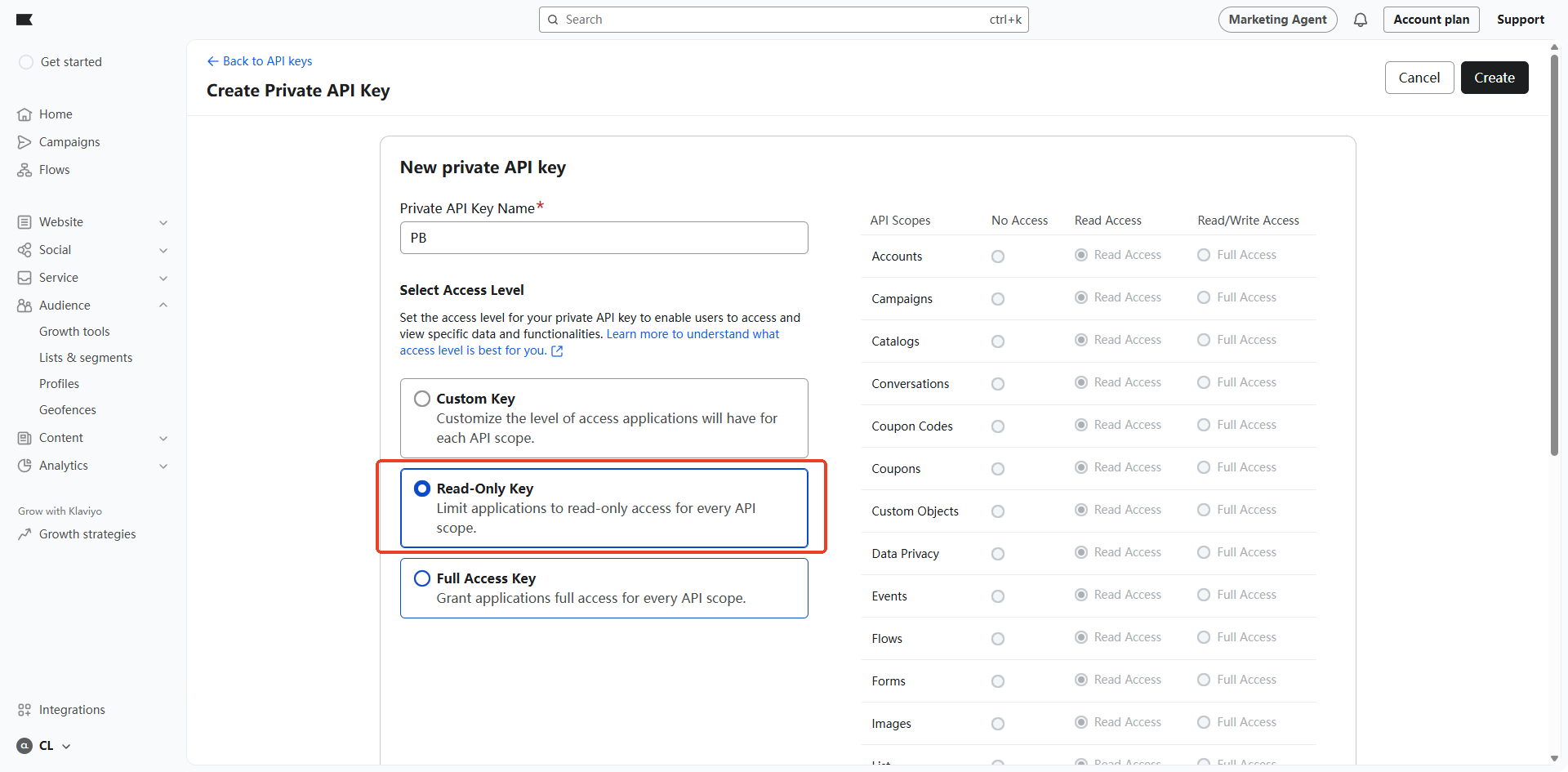Image resolution: width=1568 pixels, height=772 pixels.
Task: Select the Full Access Key radio option
Action: coord(422,578)
